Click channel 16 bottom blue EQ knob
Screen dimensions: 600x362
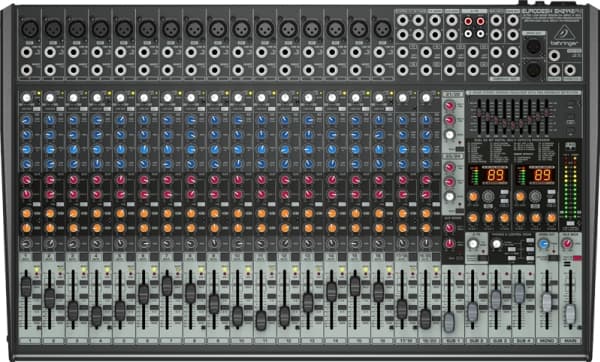(379, 164)
